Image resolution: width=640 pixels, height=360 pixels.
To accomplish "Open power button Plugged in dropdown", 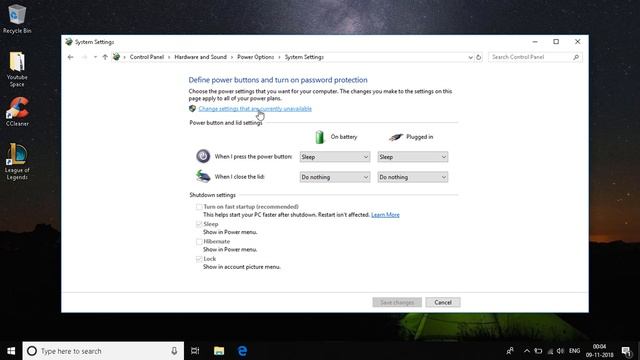I will coord(413,157).
